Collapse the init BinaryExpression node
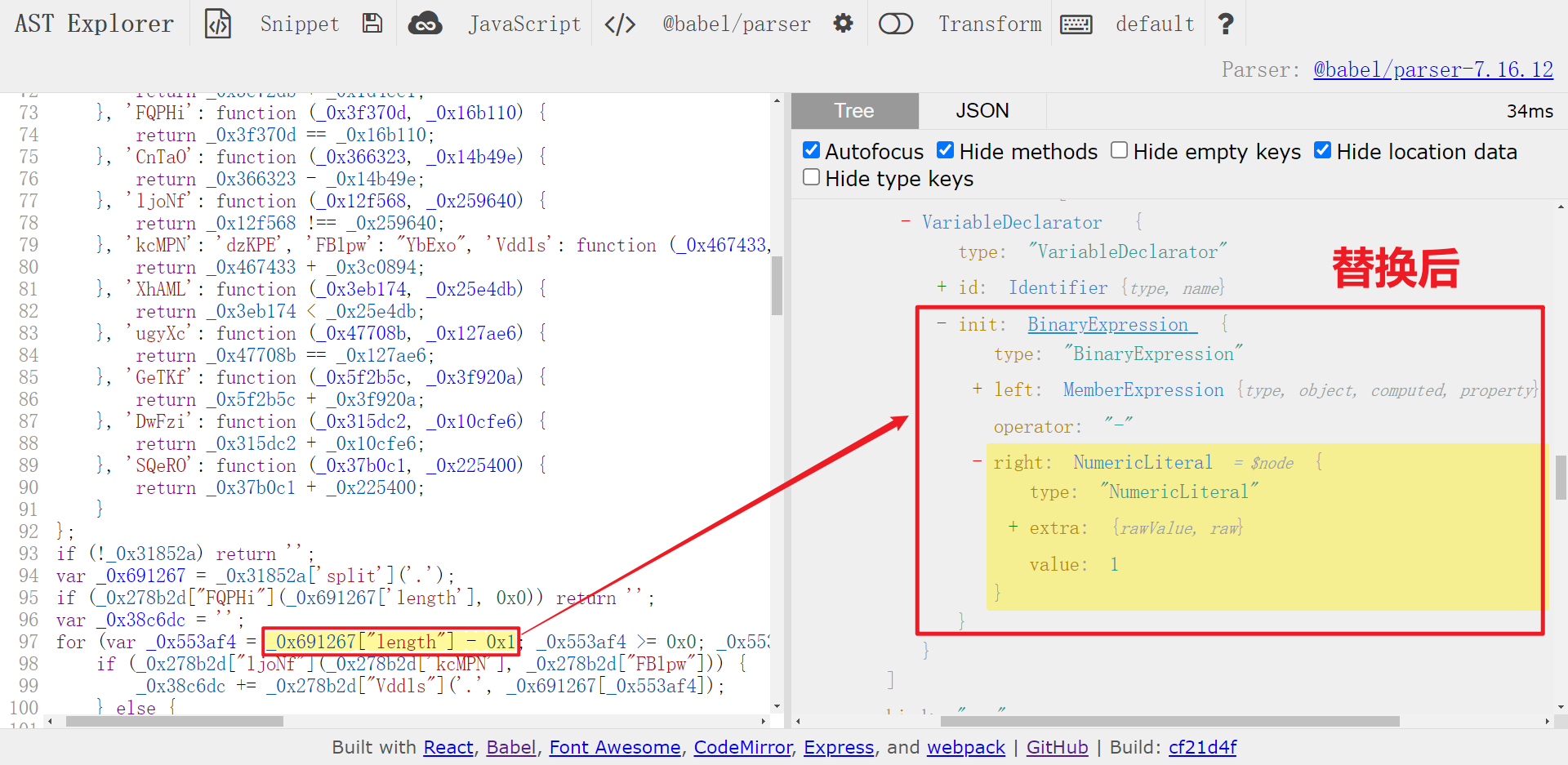 coord(942,324)
